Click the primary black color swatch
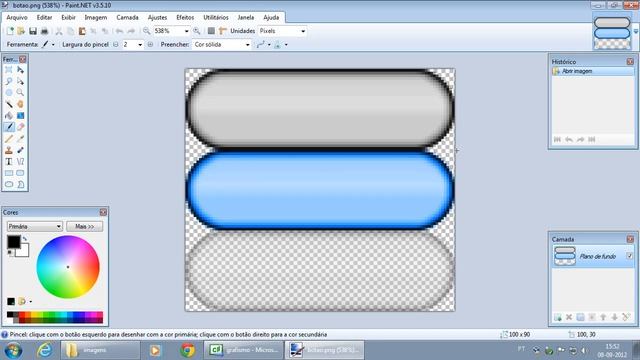Viewport: 640px width, 360px height. (x=13, y=242)
